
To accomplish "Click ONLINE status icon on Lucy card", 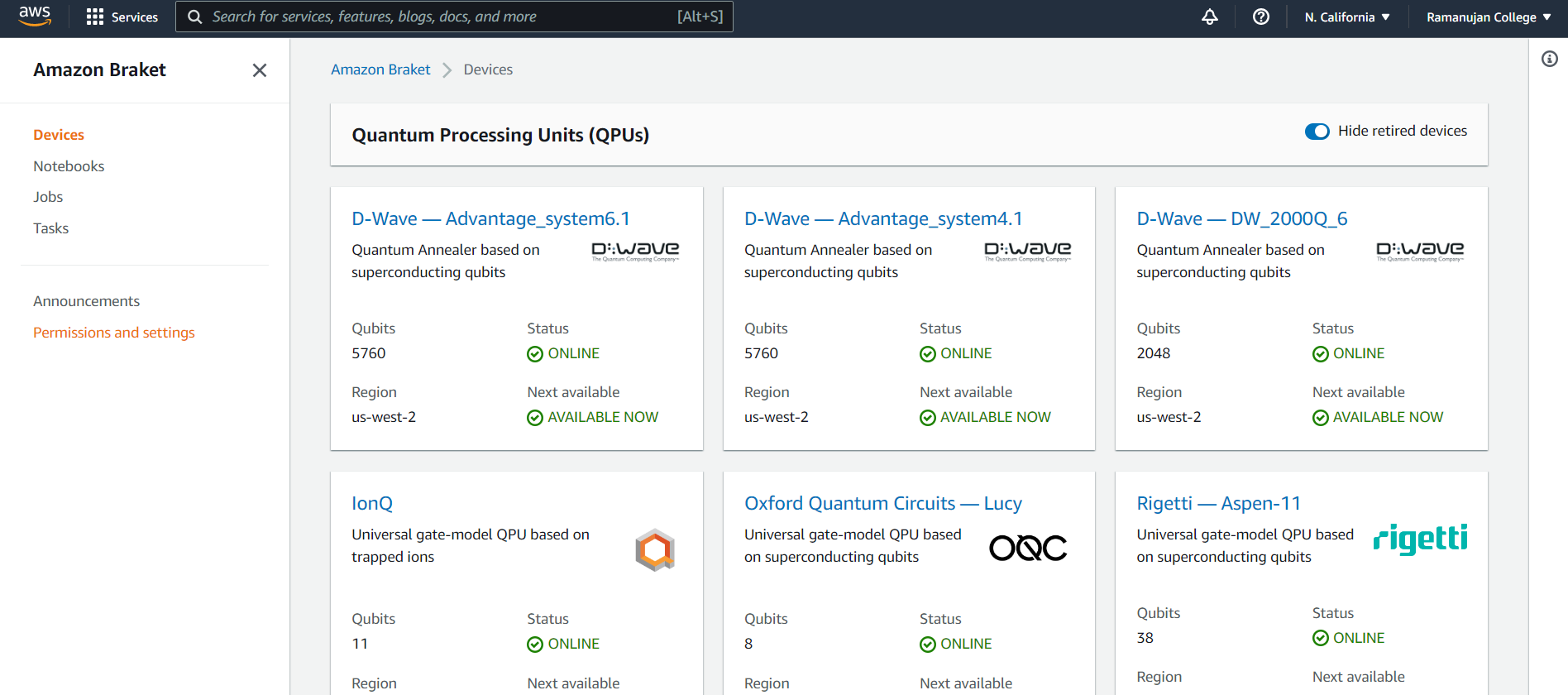I will (928, 645).
